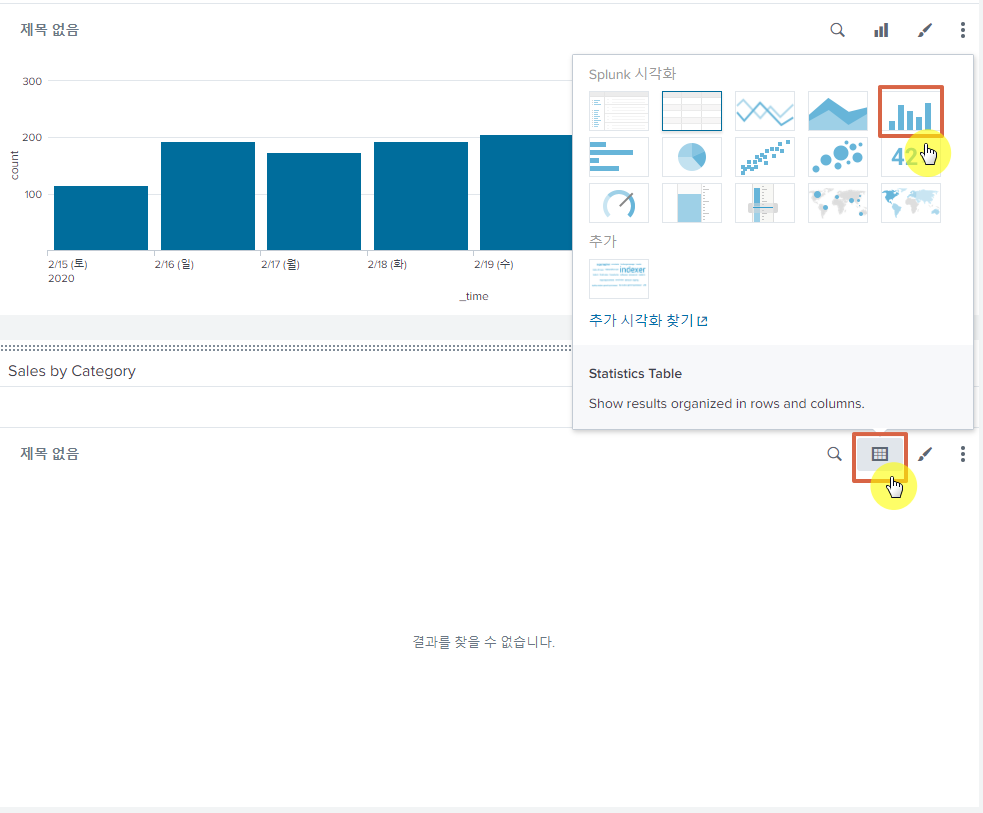
Task: Select Bubble Chart visualization
Action: pos(838,157)
